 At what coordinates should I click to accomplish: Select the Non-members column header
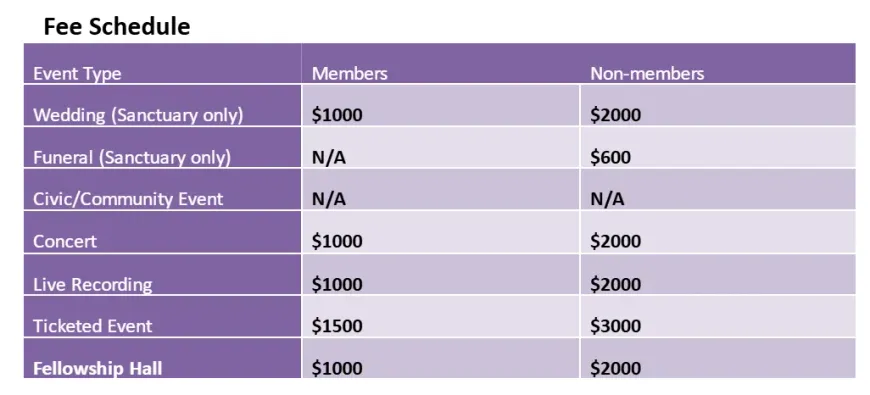tap(718, 63)
